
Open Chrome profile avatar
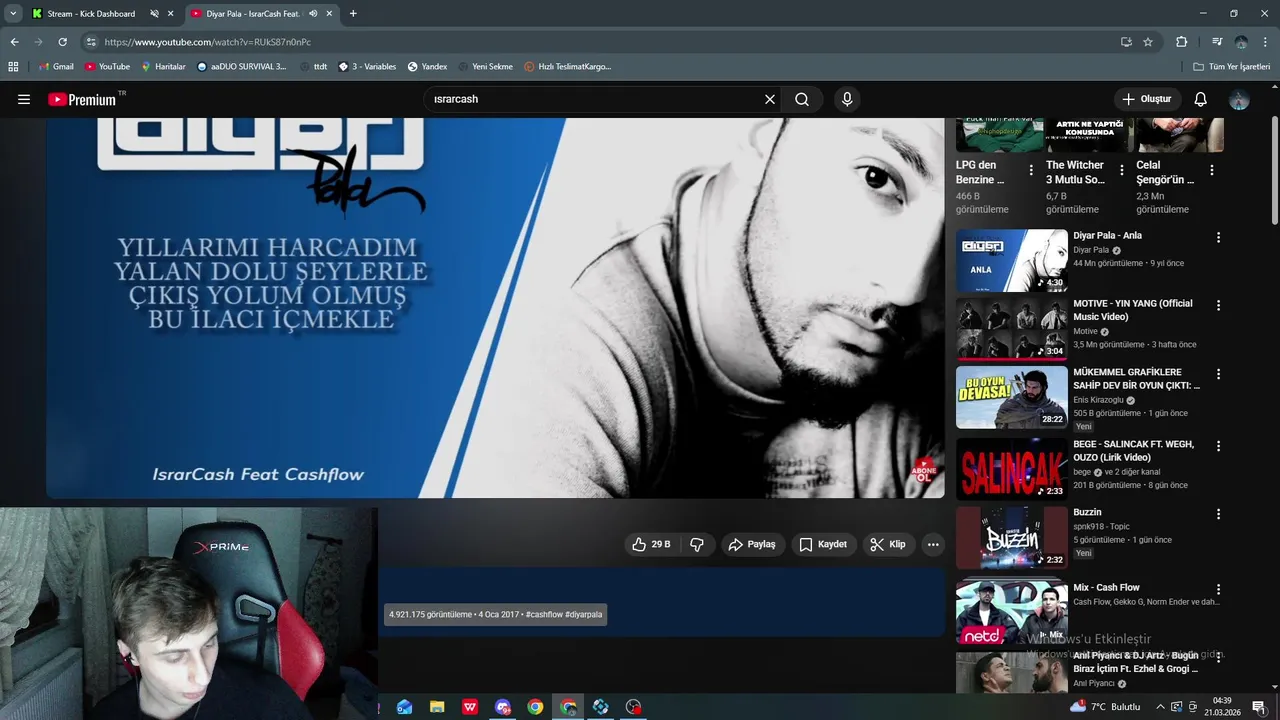pos(1241,42)
